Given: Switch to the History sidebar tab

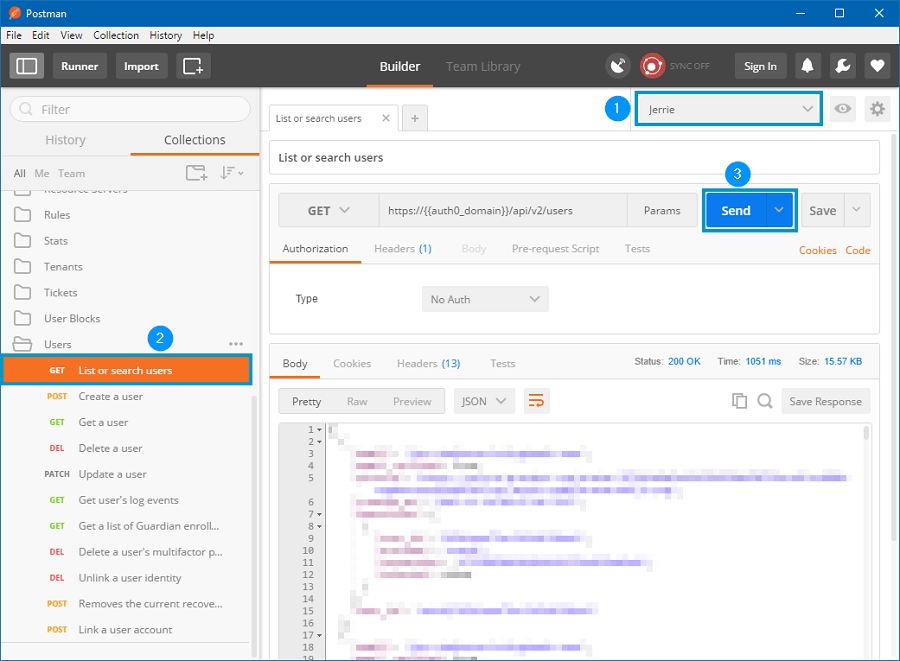Looking at the screenshot, I should coord(65,139).
